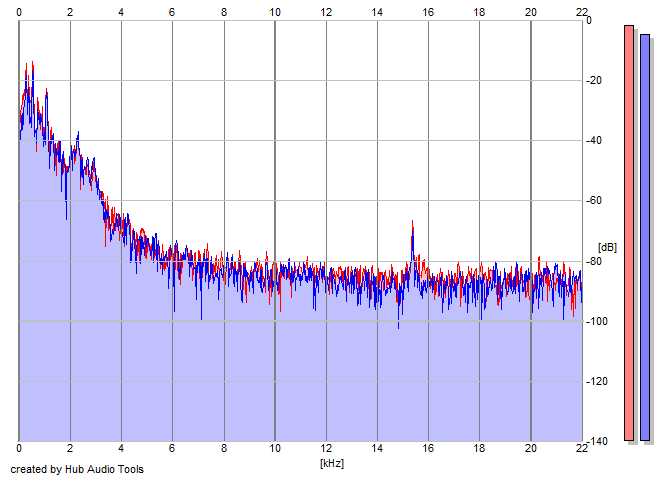664x481 pixels.
Task: Click the -40 dB axis value
Action: [594, 141]
